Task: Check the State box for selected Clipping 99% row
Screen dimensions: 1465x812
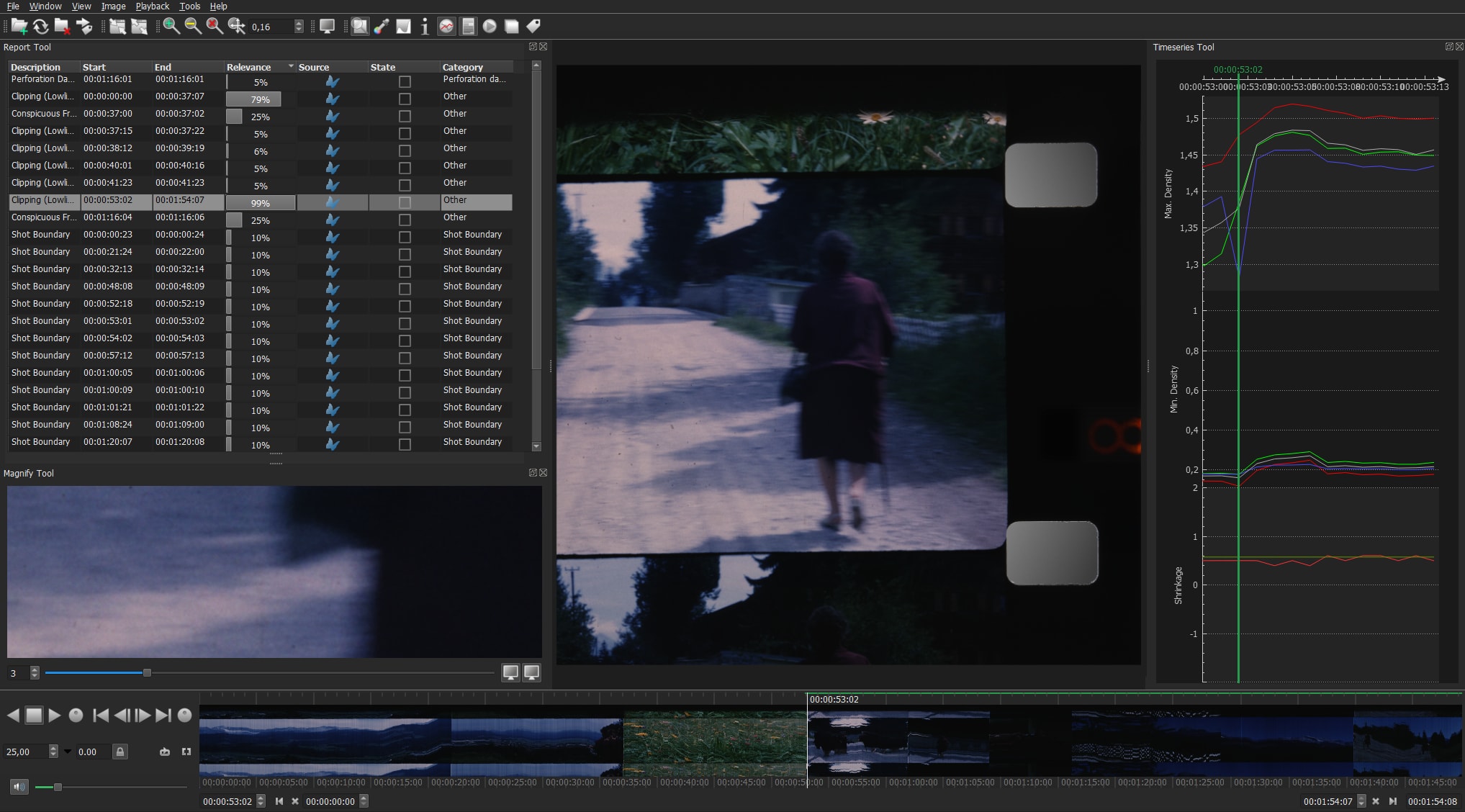Action: point(405,203)
